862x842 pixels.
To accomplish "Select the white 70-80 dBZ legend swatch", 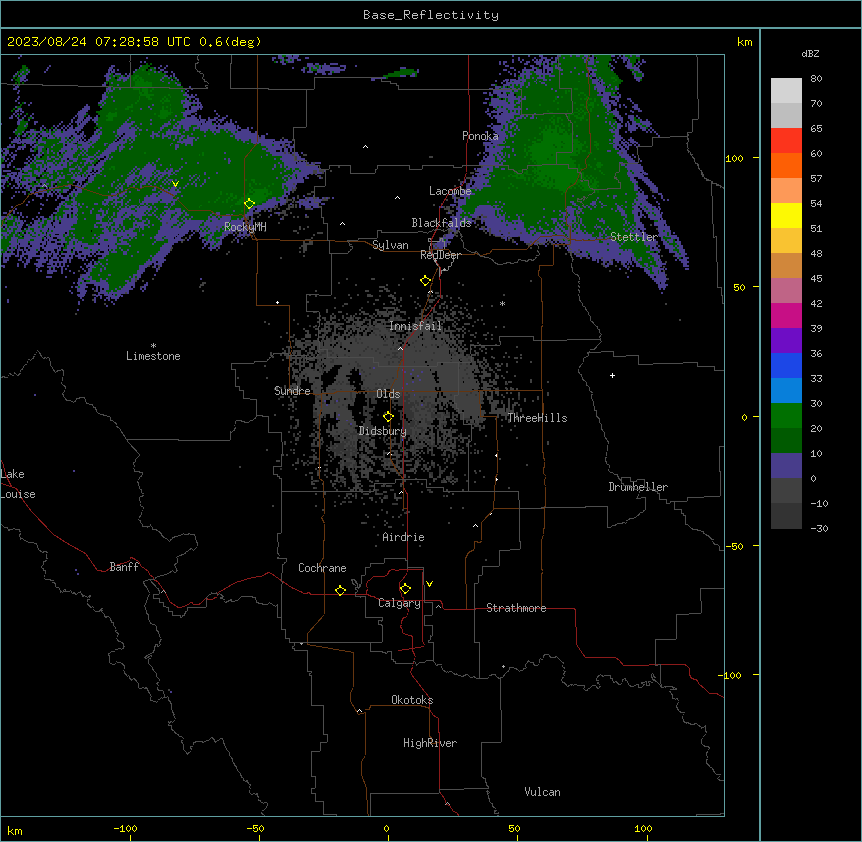I will click(x=786, y=91).
